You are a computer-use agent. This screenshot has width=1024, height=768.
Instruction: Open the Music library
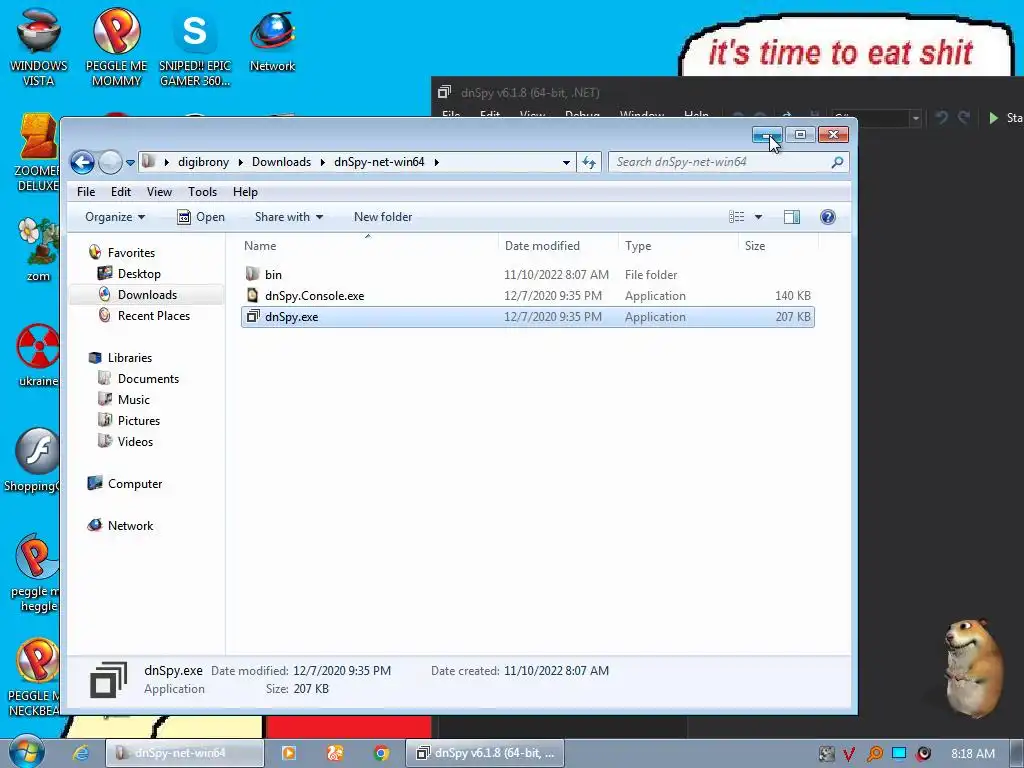[133, 400]
